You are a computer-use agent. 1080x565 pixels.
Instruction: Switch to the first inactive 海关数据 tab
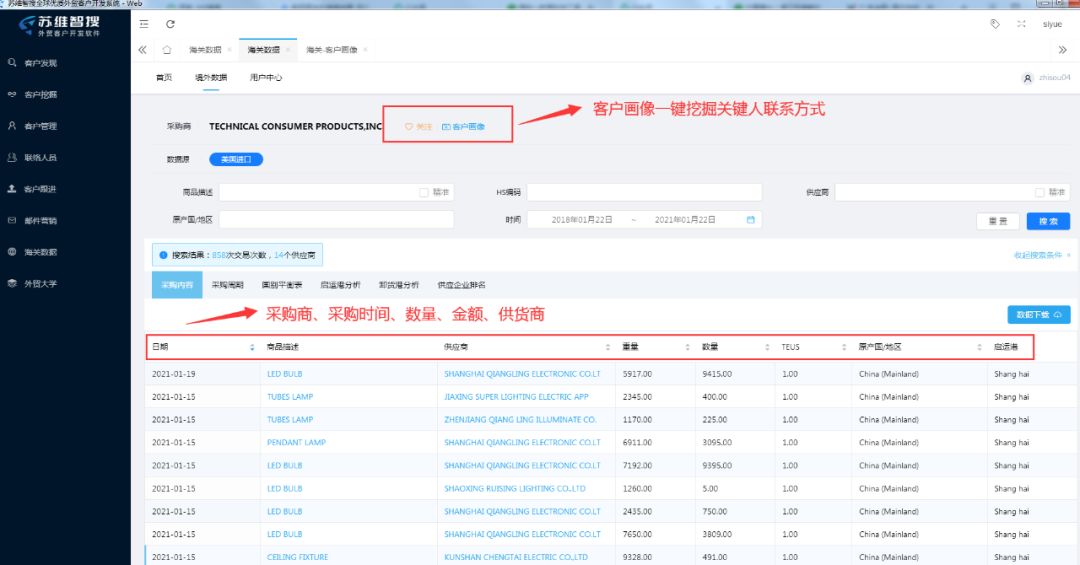pyautogui.click(x=205, y=50)
